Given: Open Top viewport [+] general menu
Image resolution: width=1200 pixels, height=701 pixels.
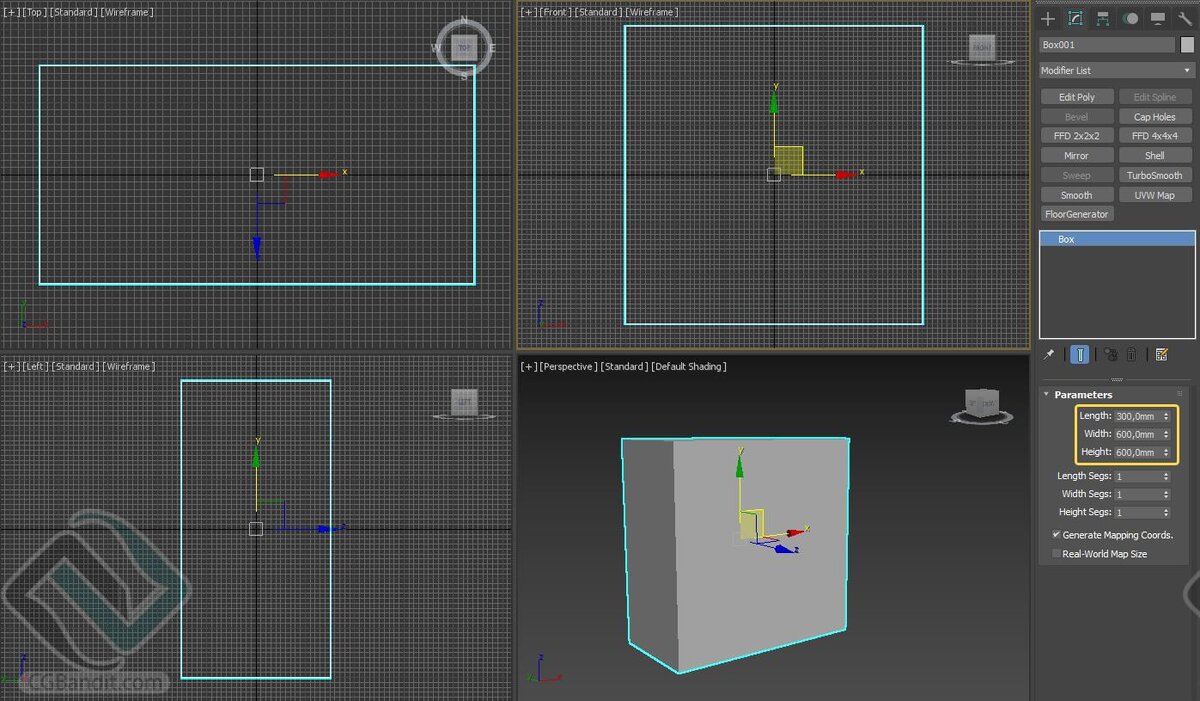Looking at the screenshot, I should pyautogui.click(x=11, y=12).
